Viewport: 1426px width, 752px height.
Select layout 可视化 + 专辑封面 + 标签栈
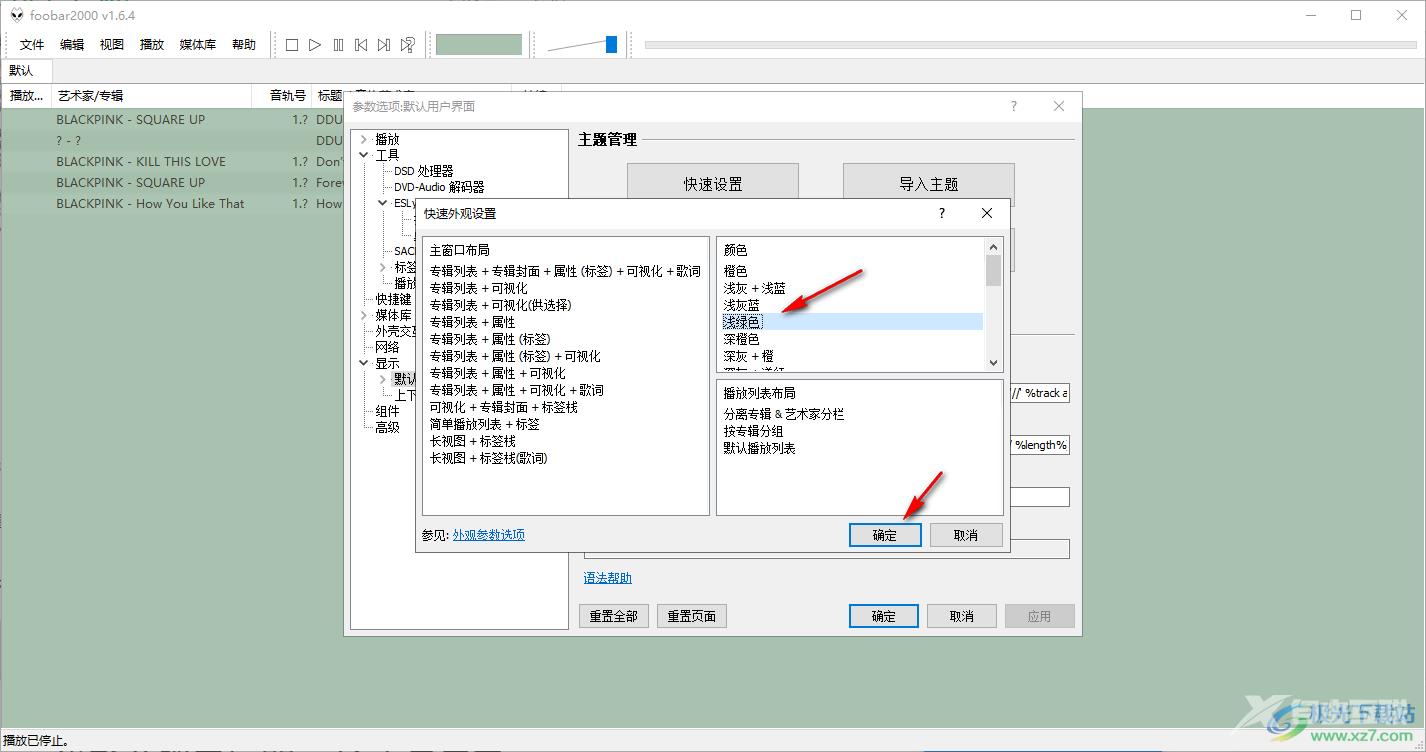click(x=504, y=407)
